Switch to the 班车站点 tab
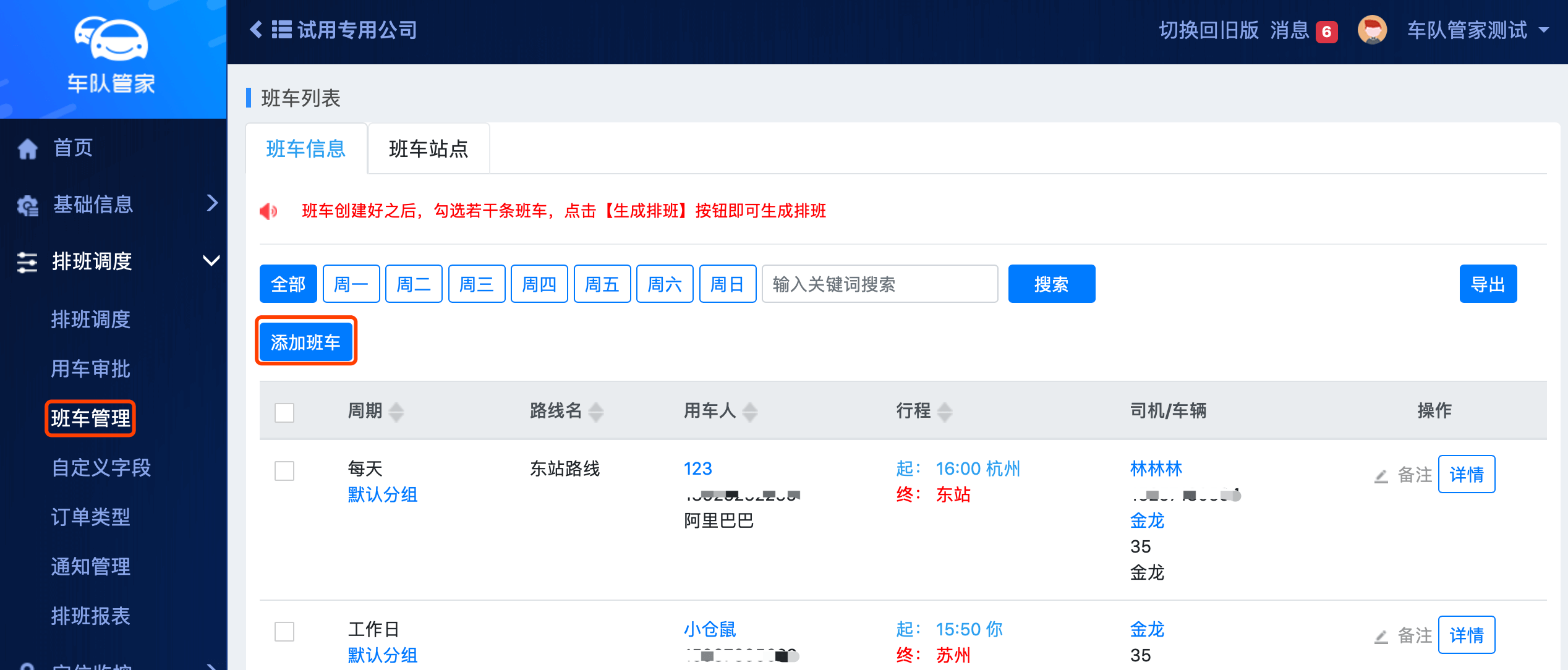This screenshot has width=1568, height=670. pyautogui.click(x=428, y=149)
